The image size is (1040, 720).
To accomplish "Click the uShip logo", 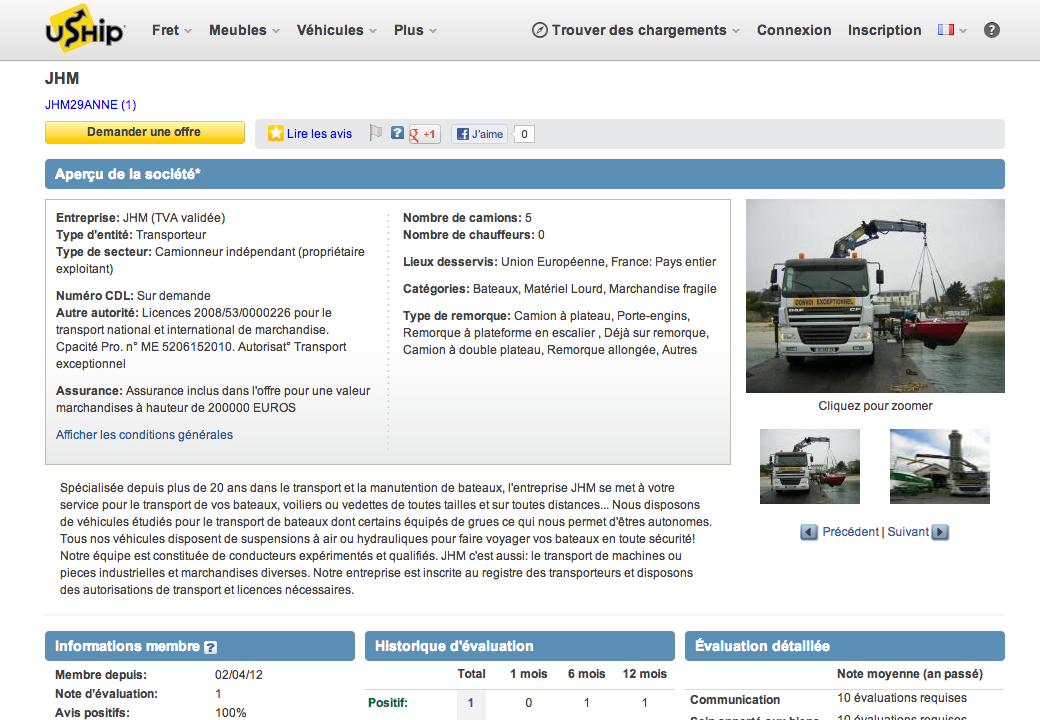I will (85, 31).
